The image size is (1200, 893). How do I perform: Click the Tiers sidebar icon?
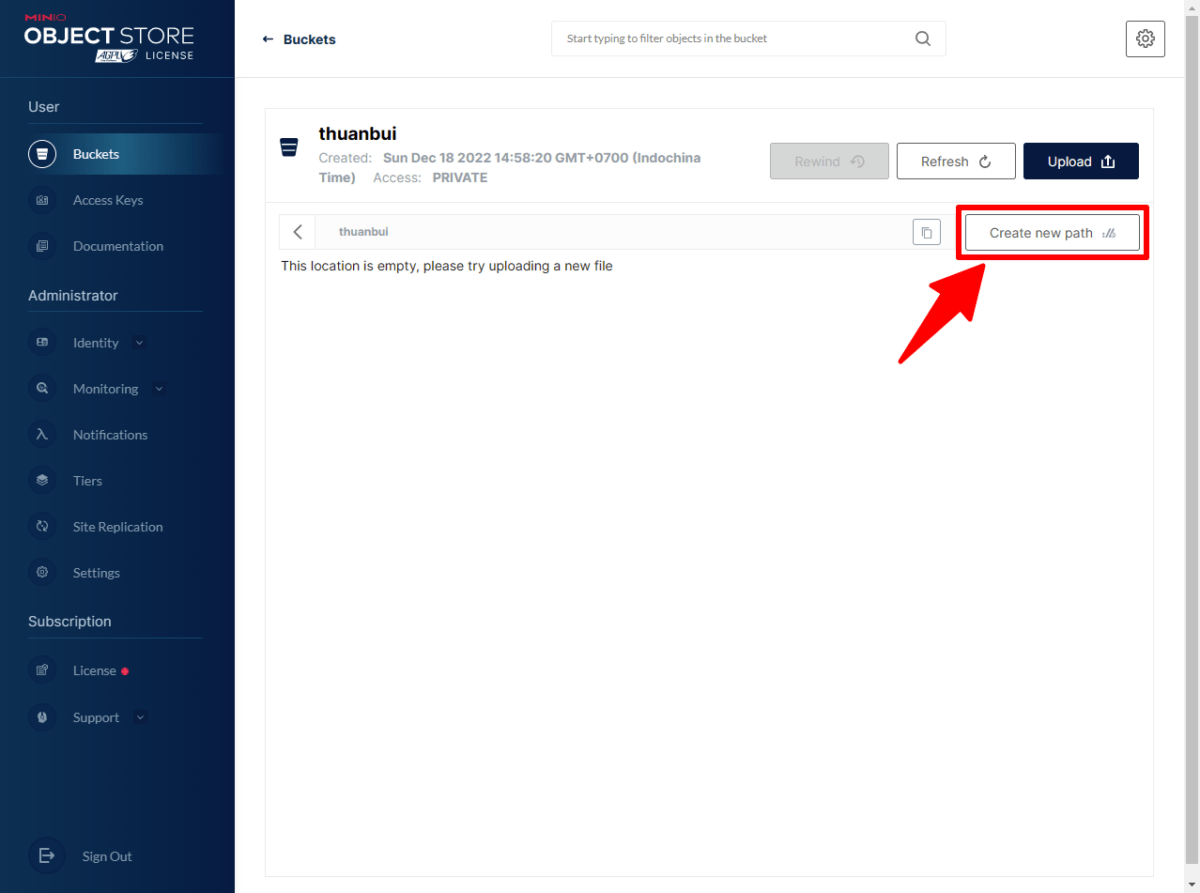pyautogui.click(x=42, y=481)
